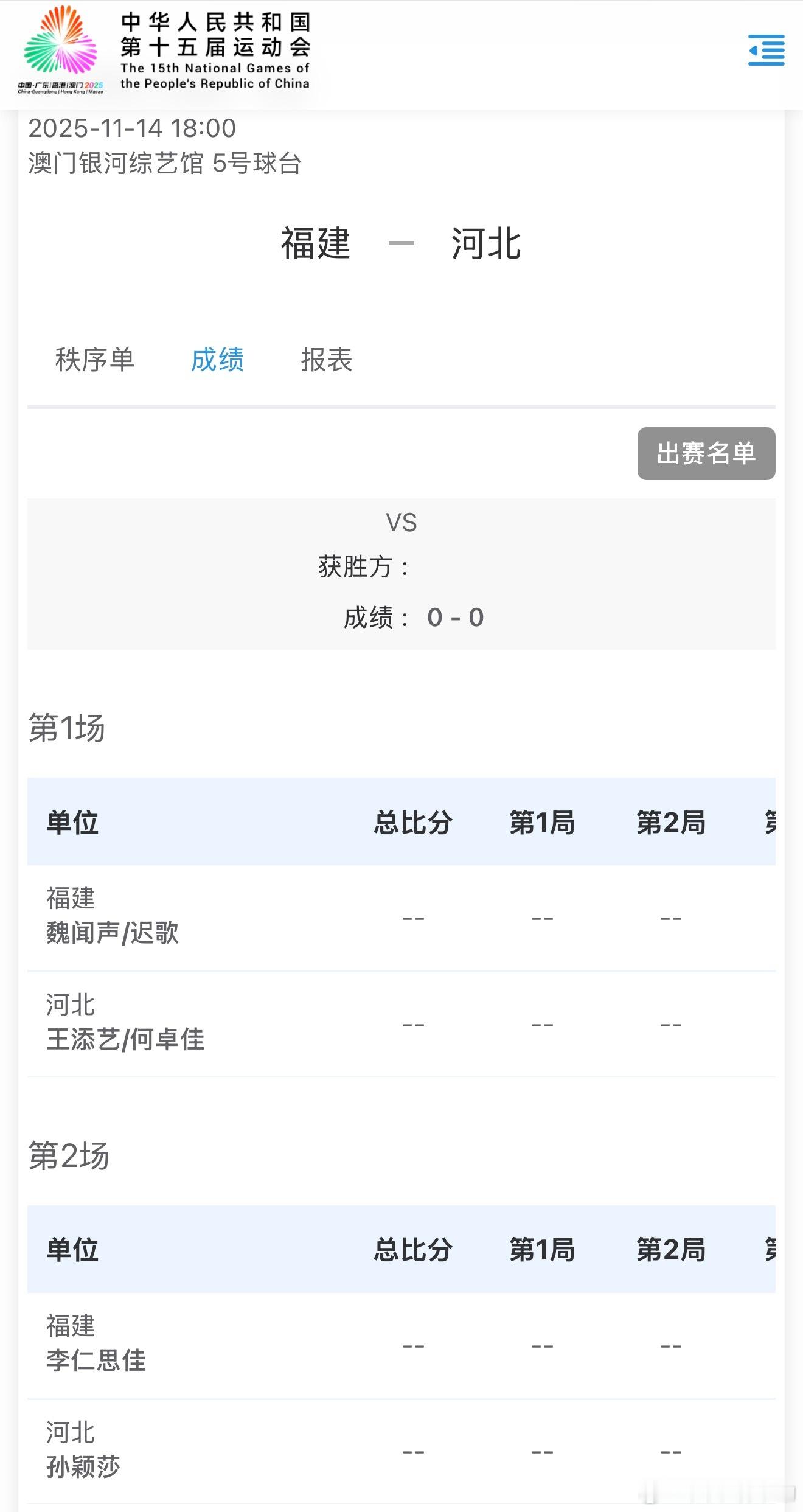Select the 魏闻声/迟歌 pair row
The image size is (803, 1512).
[401, 918]
